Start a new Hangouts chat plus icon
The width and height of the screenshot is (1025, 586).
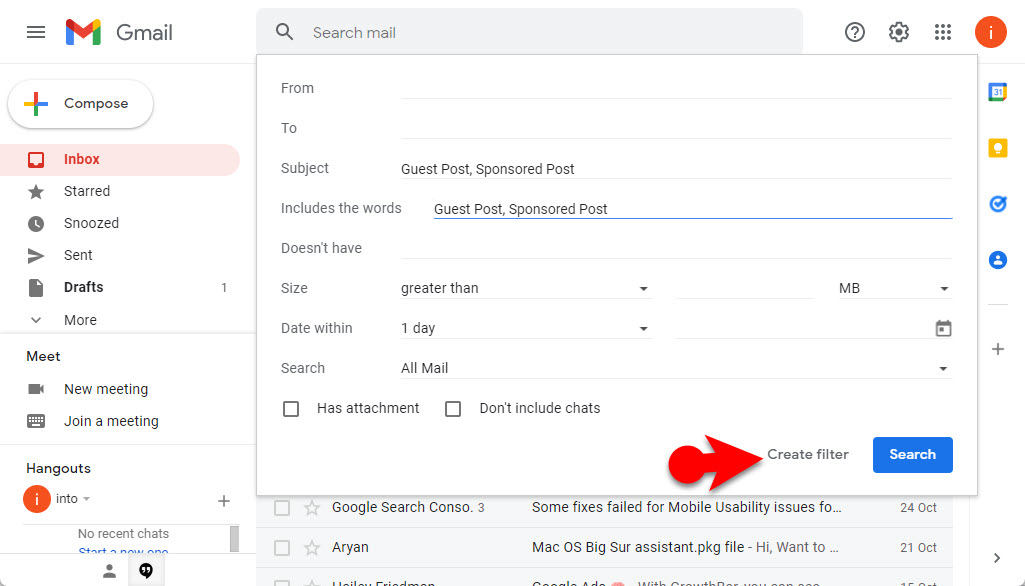[x=224, y=501]
